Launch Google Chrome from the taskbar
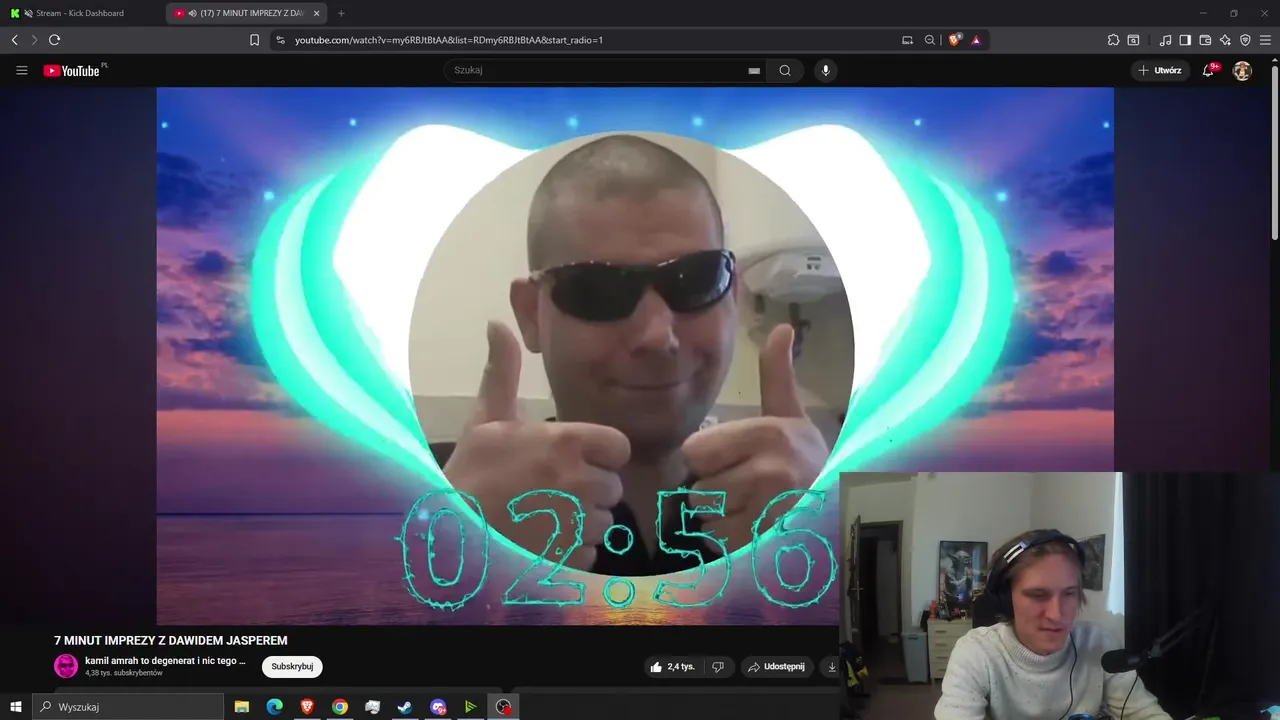Image resolution: width=1280 pixels, height=720 pixels. [340, 707]
